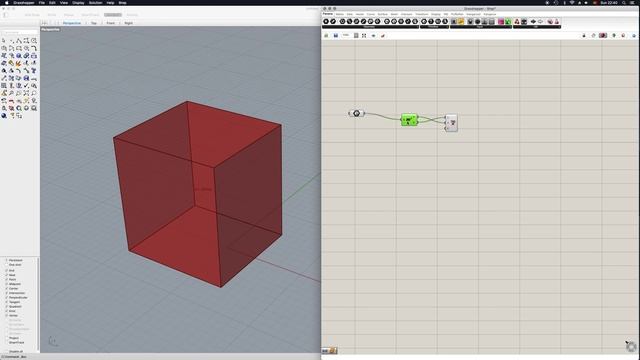Toggle the Perpendicular object snap
The image size is (640, 360).
(17, 297)
